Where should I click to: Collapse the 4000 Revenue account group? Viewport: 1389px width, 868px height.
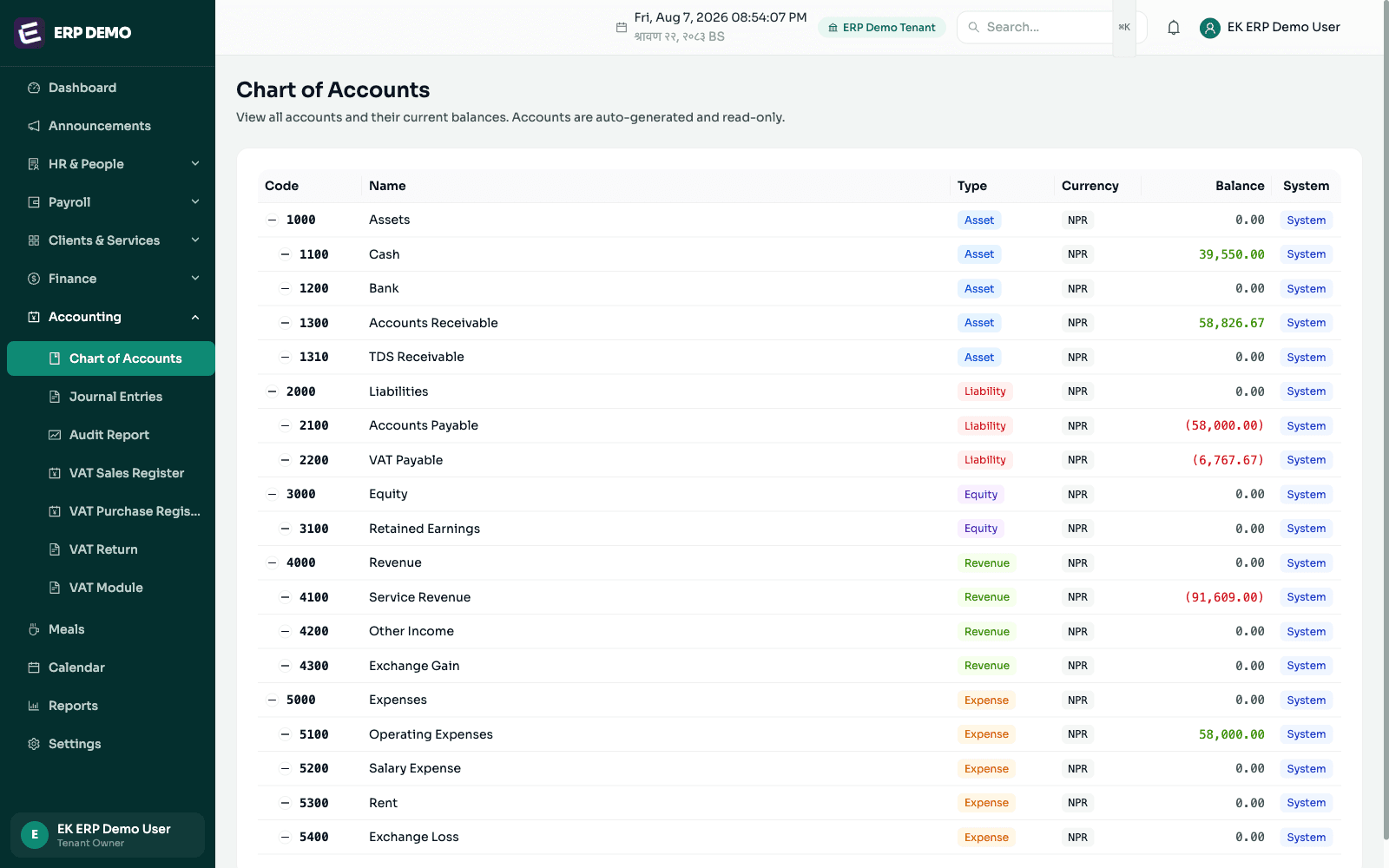click(x=272, y=563)
